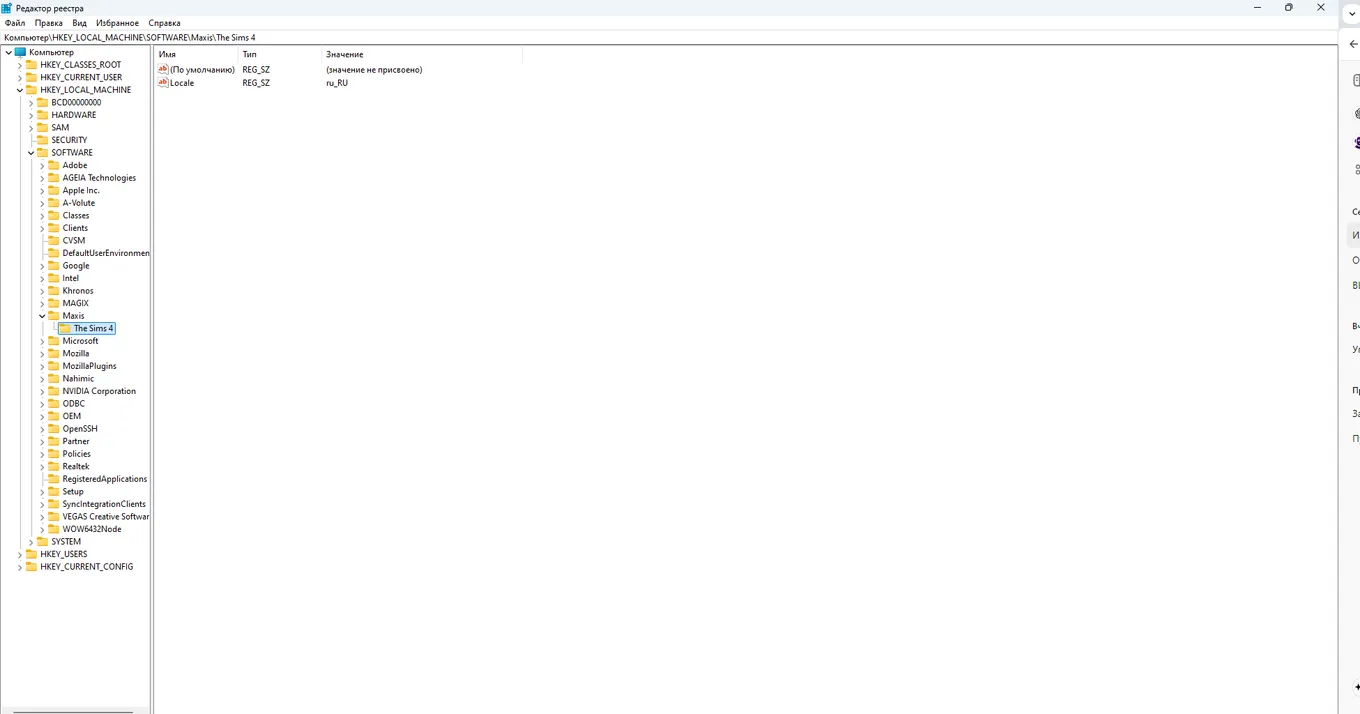Image resolution: width=1360 pixels, height=714 pixels.
Task: Click the open folder icon of The Sims 4
Action: (65, 328)
